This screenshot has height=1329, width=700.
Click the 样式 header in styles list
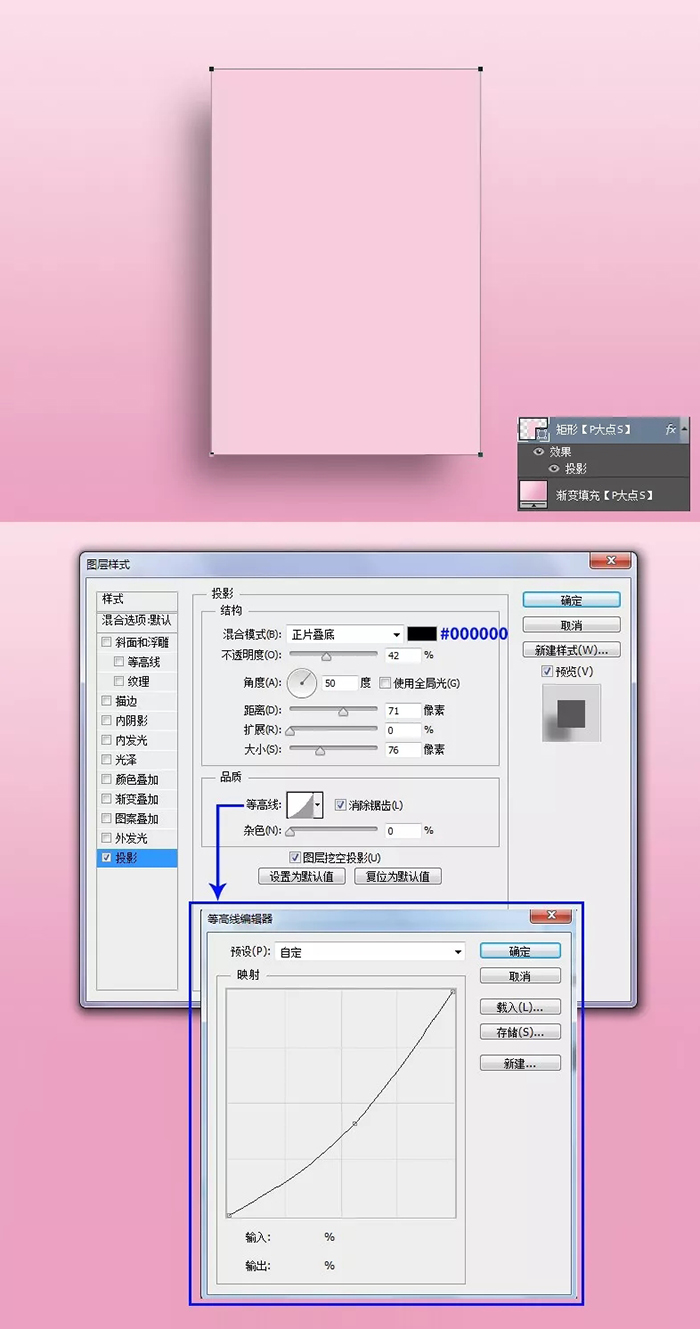point(137,599)
